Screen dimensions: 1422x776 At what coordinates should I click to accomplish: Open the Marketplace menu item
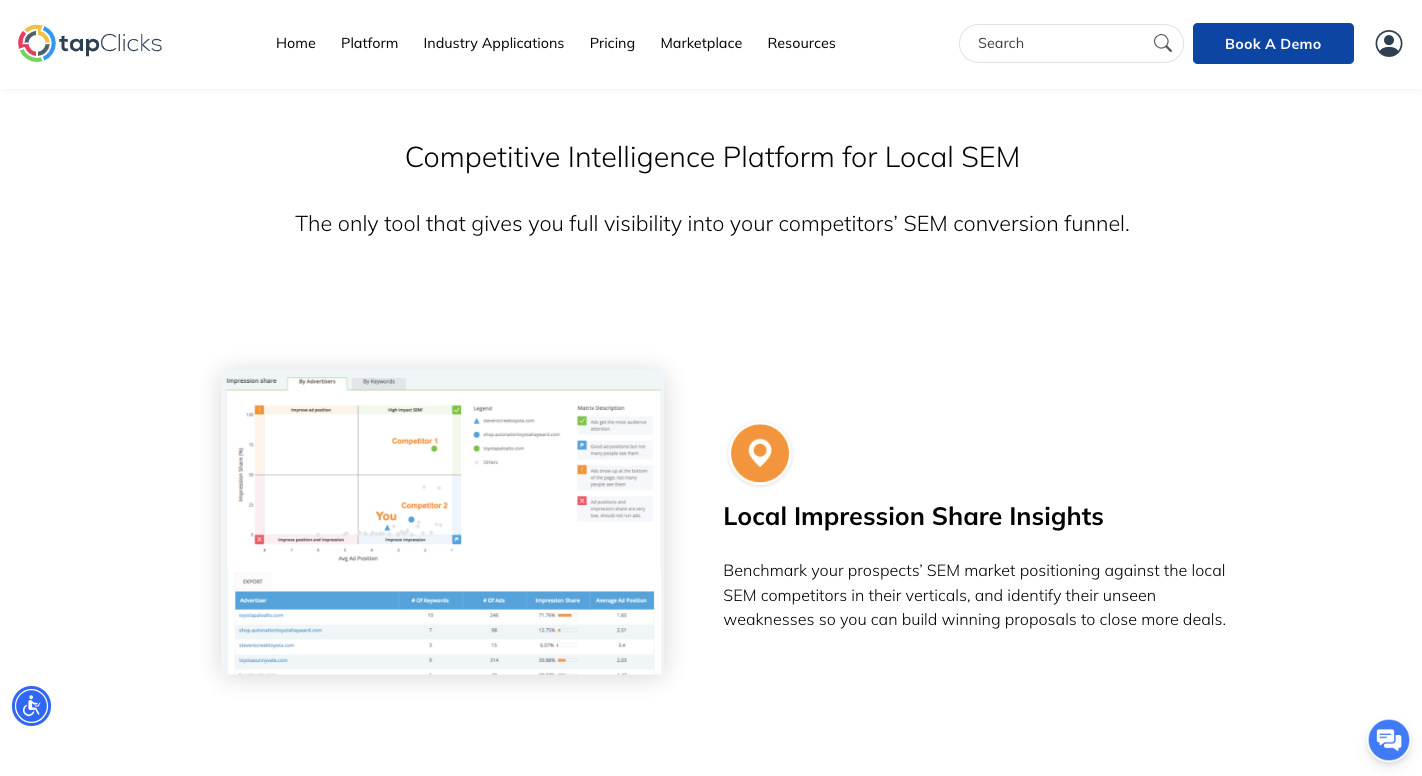(701, 43)
